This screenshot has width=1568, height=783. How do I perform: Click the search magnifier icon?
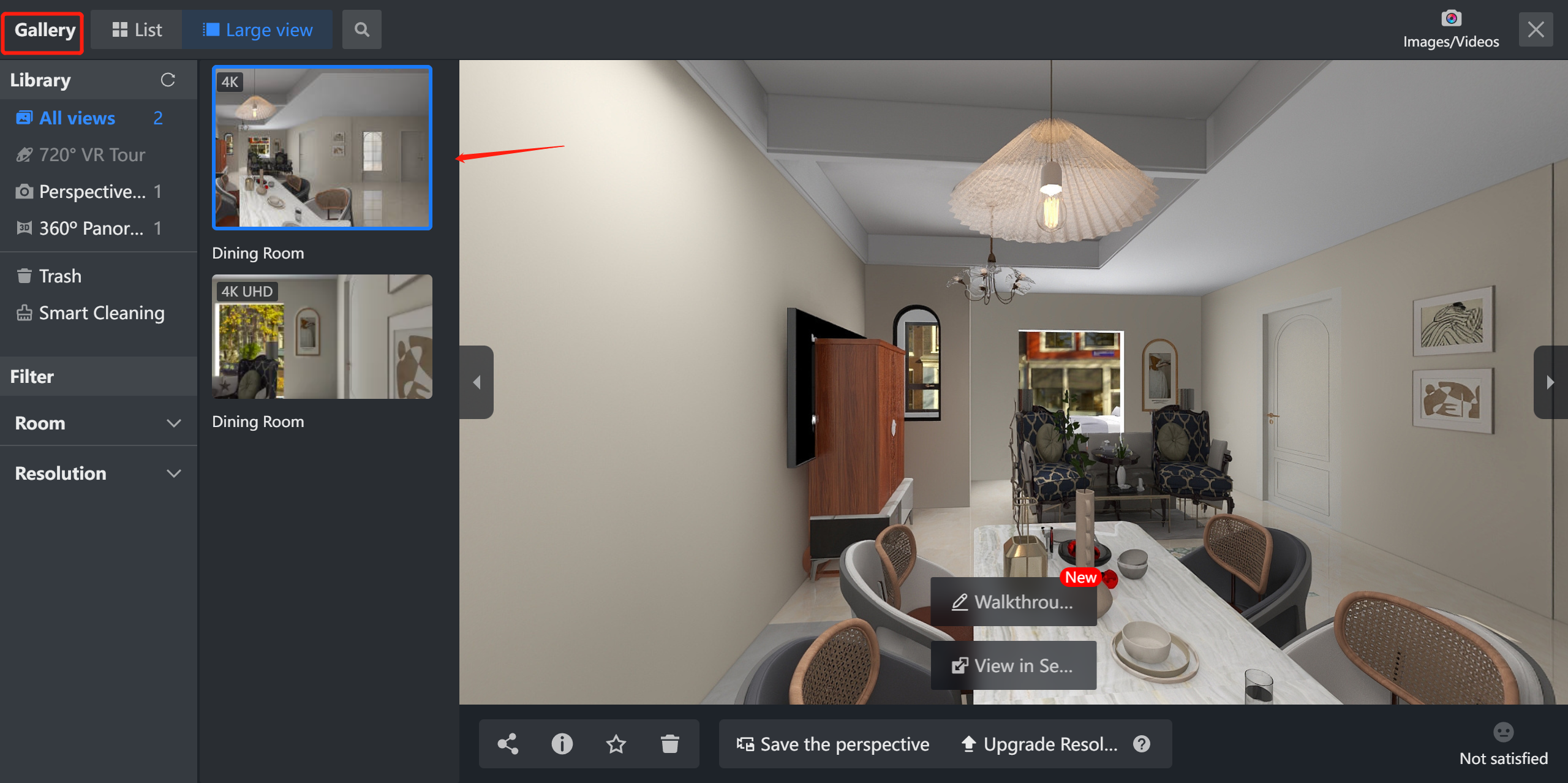click(x=361, y=29)
